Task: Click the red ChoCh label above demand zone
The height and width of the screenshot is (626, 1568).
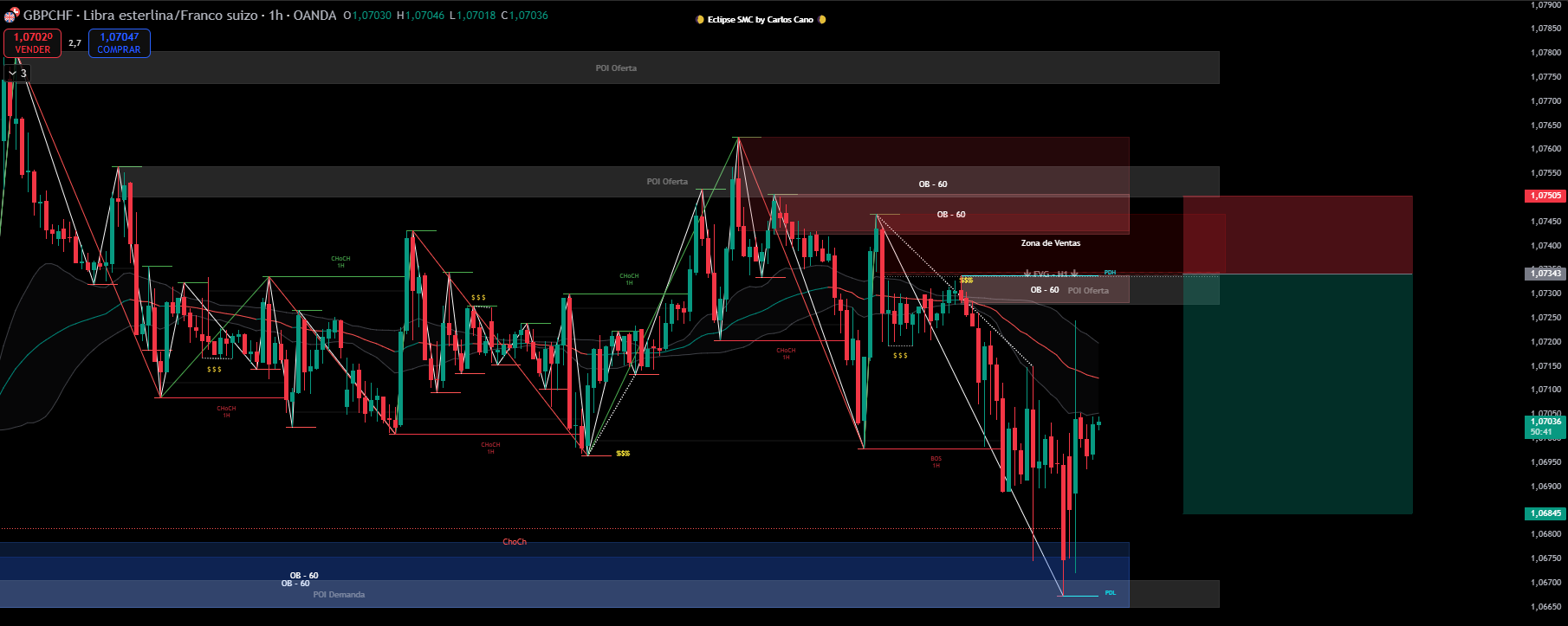Action: click(x=515, y=542)
